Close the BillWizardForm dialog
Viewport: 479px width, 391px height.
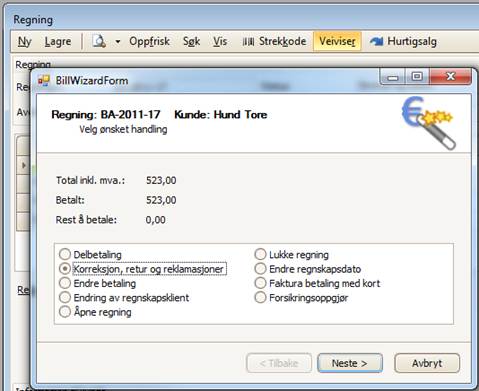point(451,77)
